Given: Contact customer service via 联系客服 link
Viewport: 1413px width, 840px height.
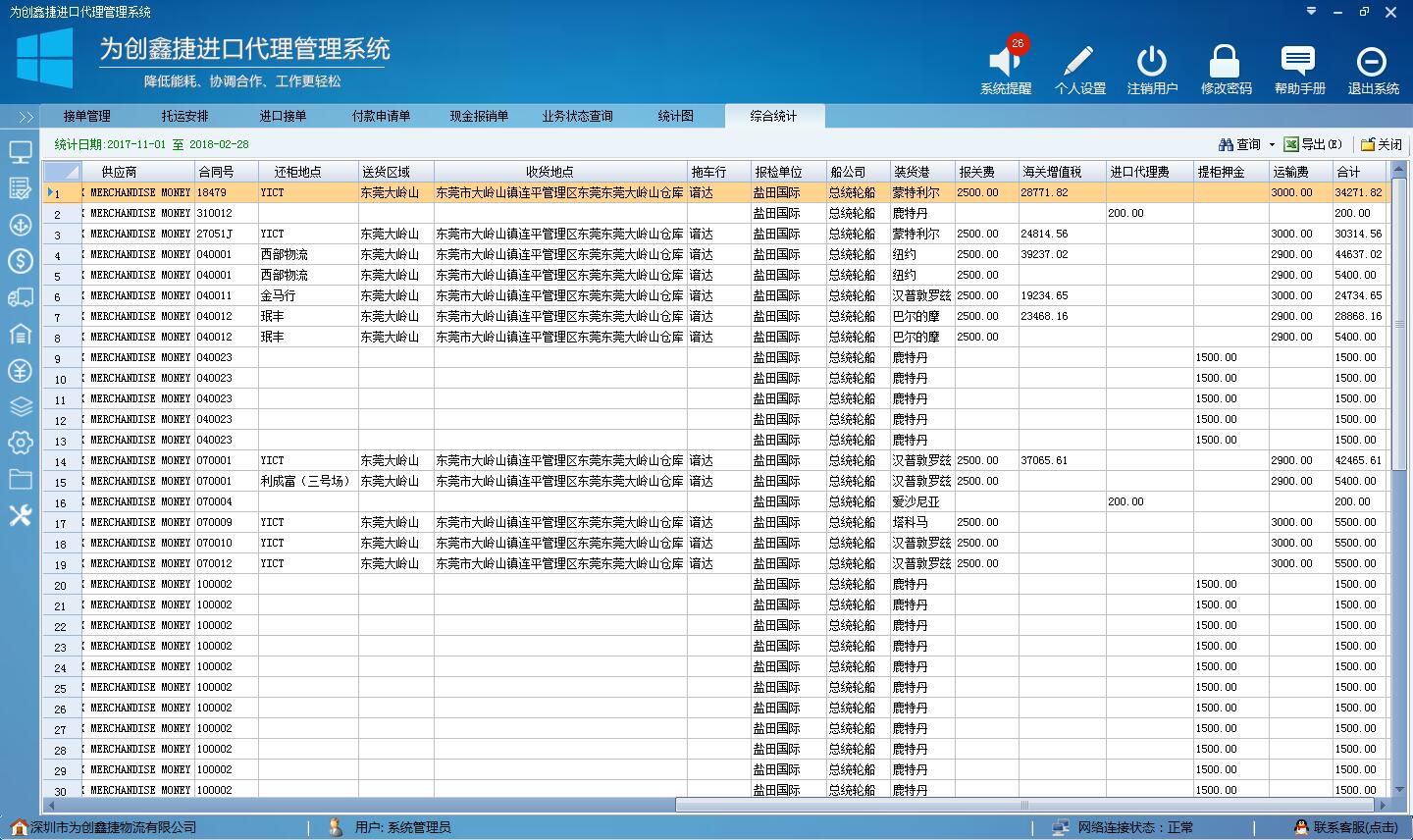Looking at the screenshot, I should tap(1348, 827).
